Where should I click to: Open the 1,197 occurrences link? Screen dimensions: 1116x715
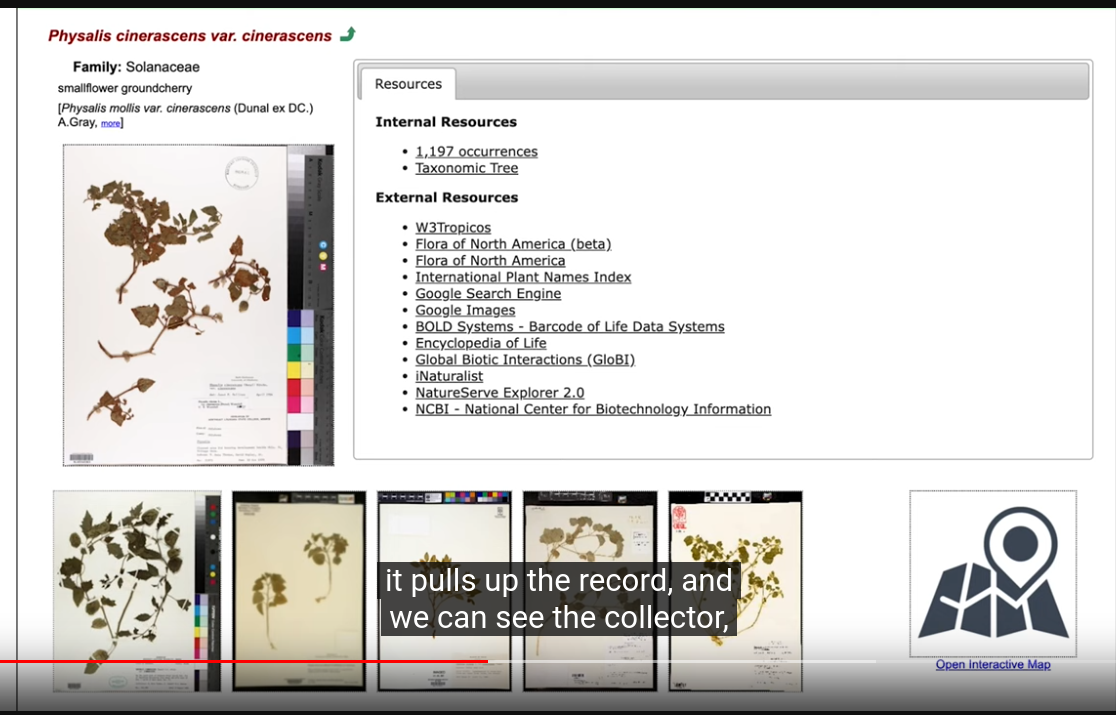[476, 152]
